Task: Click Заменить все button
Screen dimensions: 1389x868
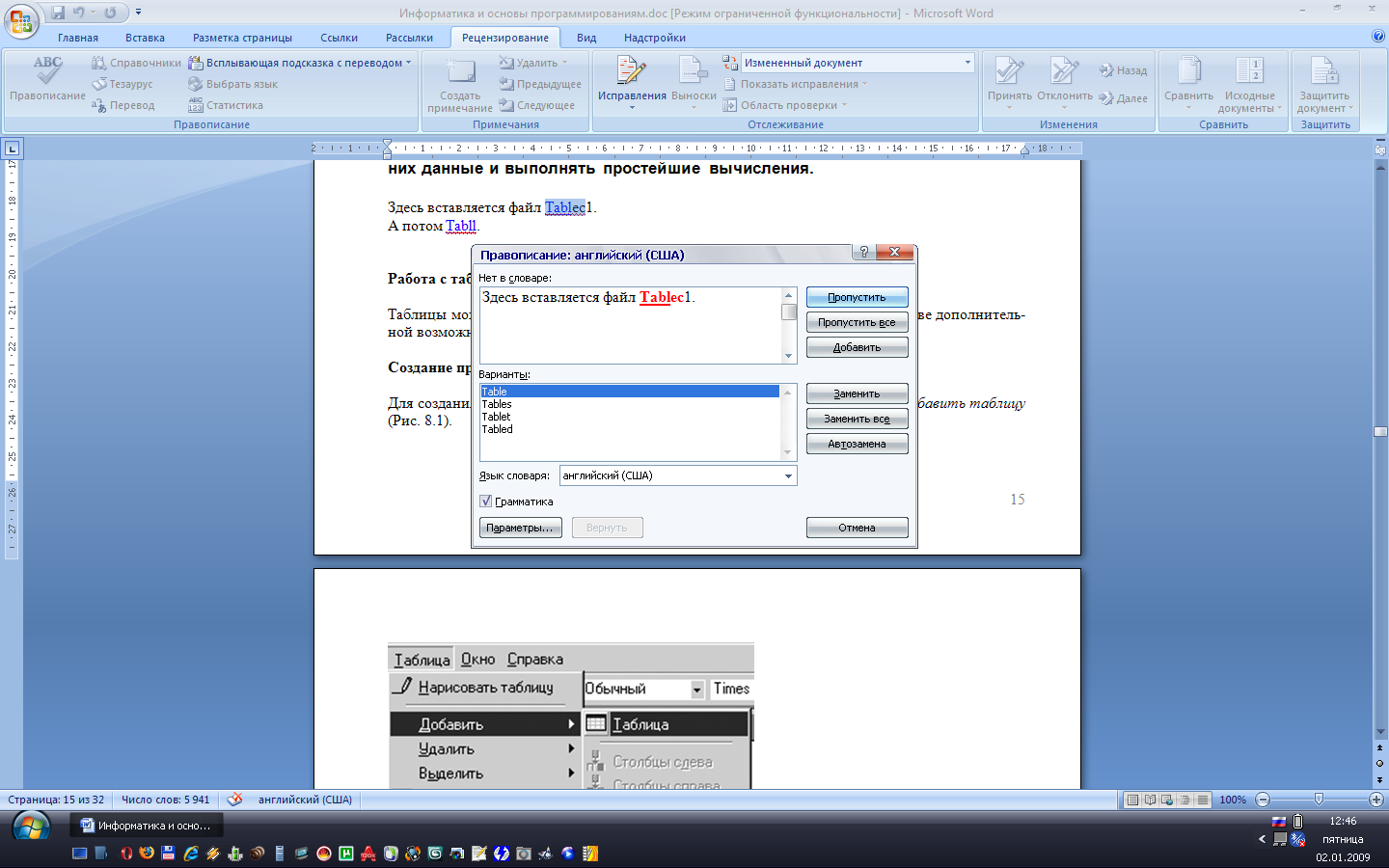Action: 857,419
